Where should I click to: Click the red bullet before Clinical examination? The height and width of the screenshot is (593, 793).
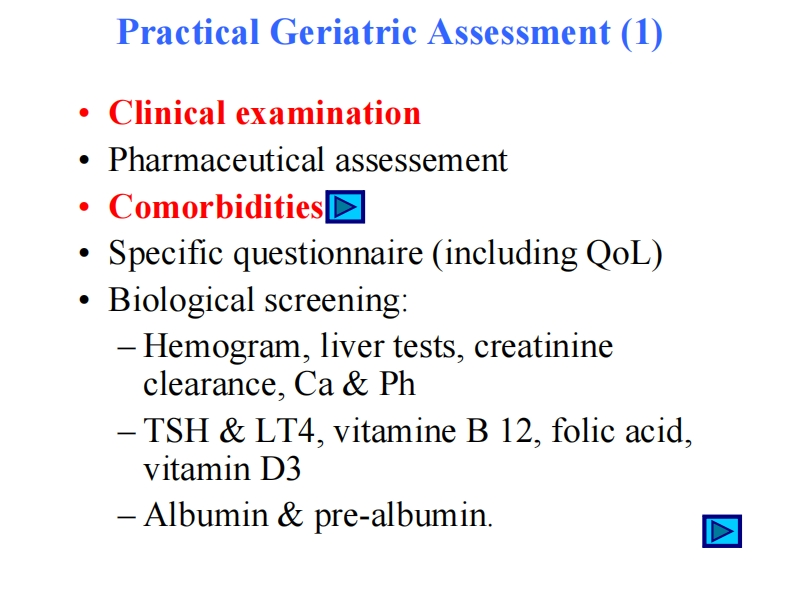[x=86, y=114]
